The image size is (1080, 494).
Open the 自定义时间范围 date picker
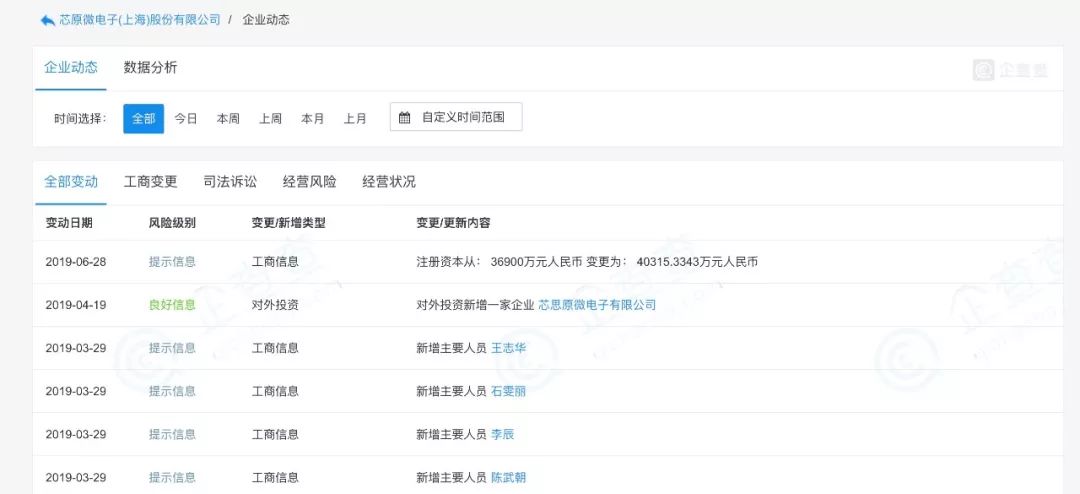pos(456,117)
